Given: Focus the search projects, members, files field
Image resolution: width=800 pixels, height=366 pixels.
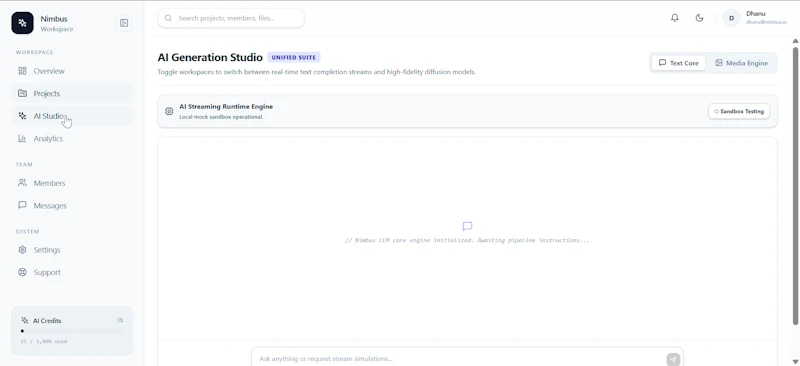Looking at the screenshot, I should pyautogui.click(x=231, y=18).
